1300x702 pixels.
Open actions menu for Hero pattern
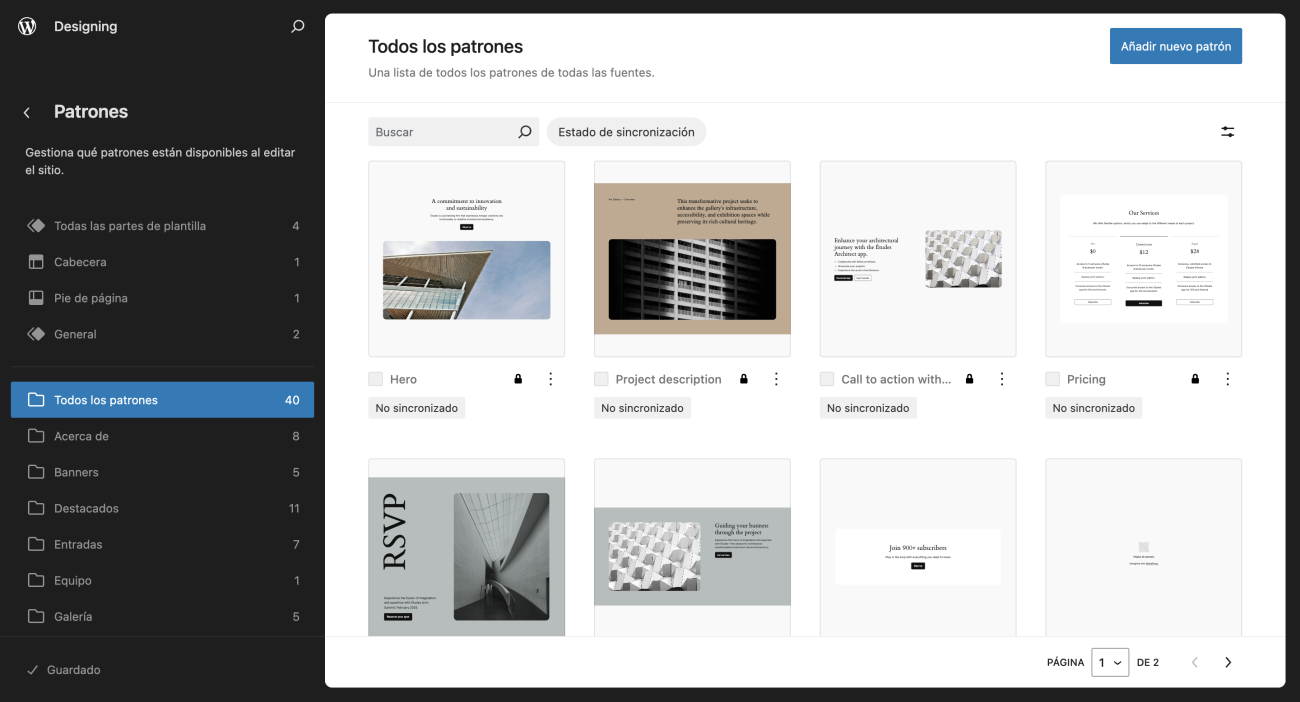point(550,379)
